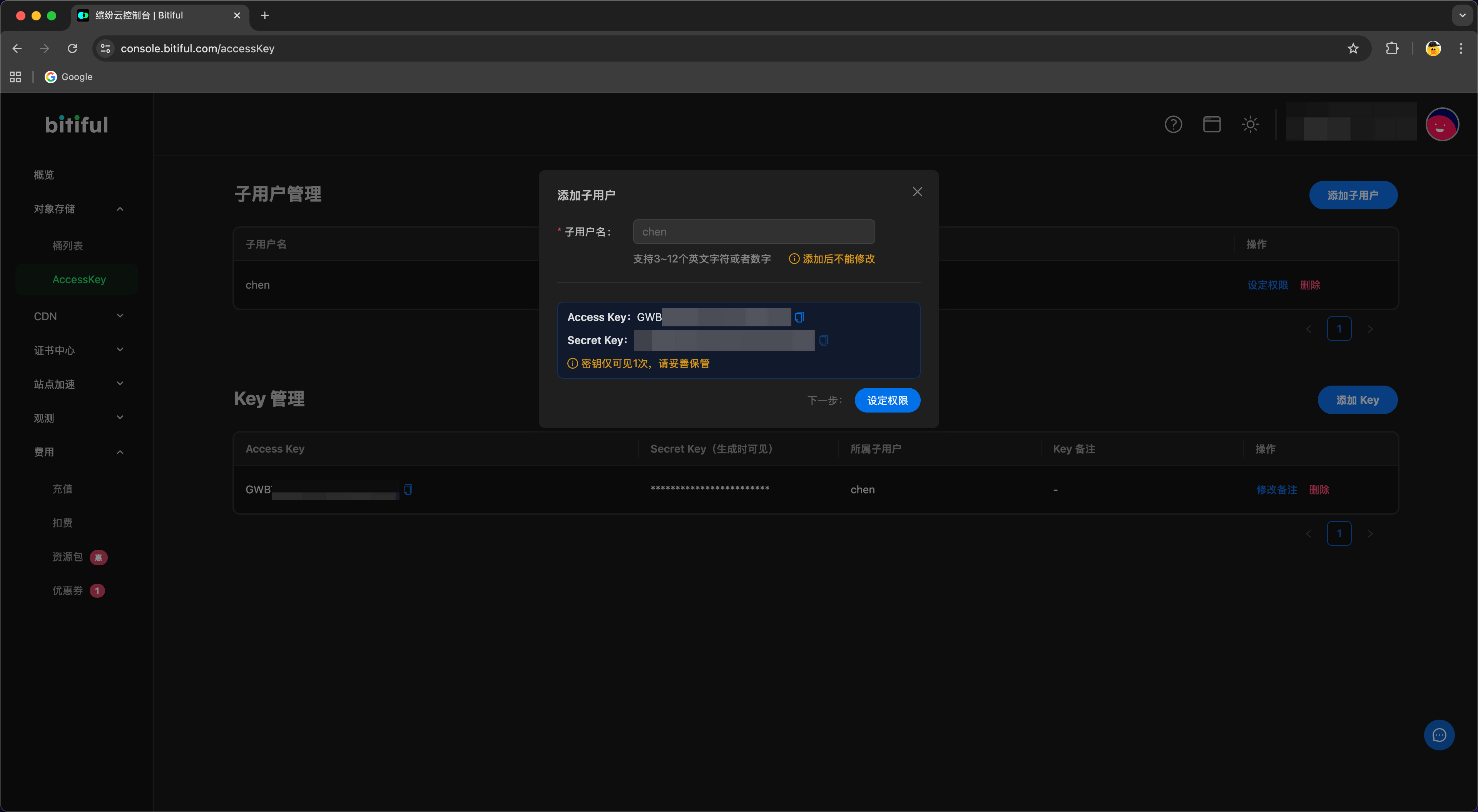
Task: Open 扣费 in sidebar
Action: 62,523
